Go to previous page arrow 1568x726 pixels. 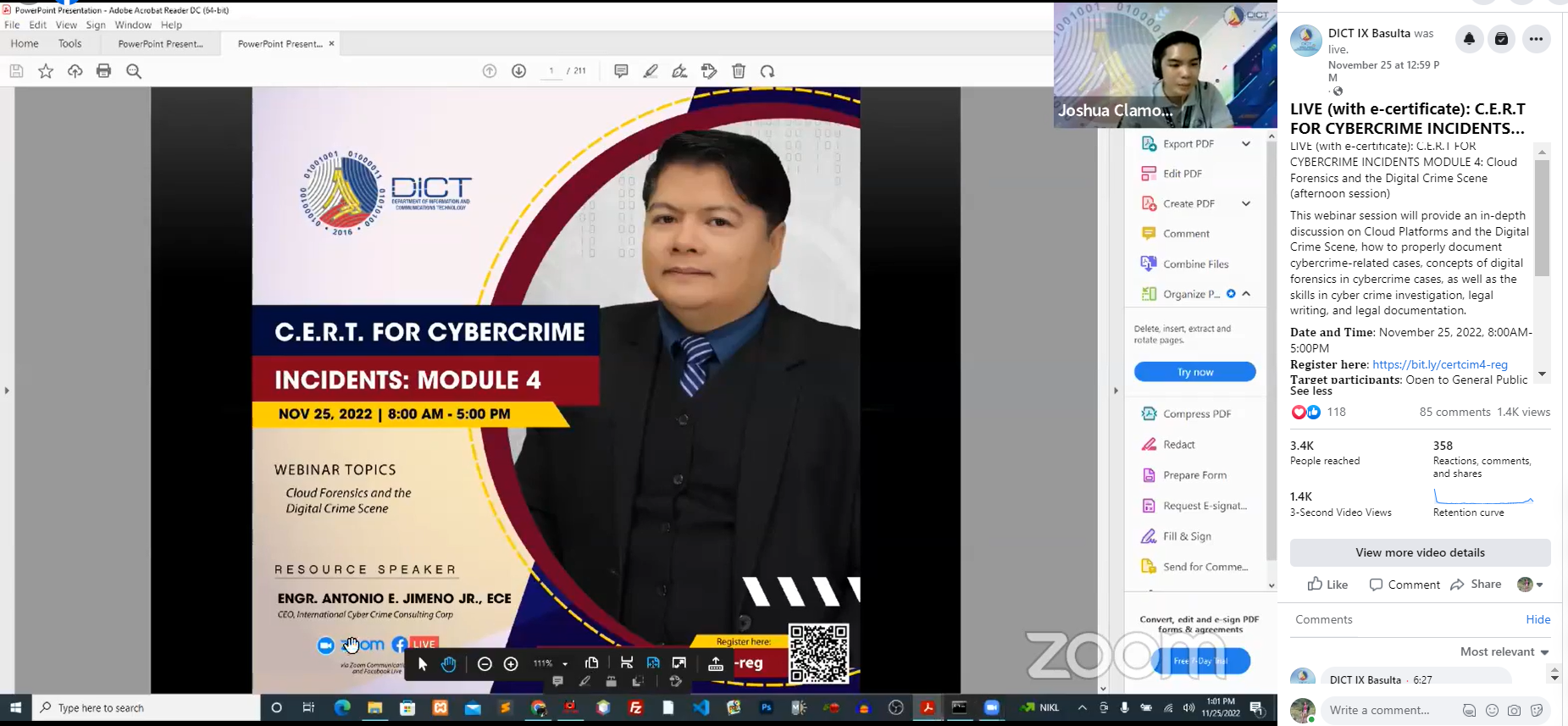[490, 71]
